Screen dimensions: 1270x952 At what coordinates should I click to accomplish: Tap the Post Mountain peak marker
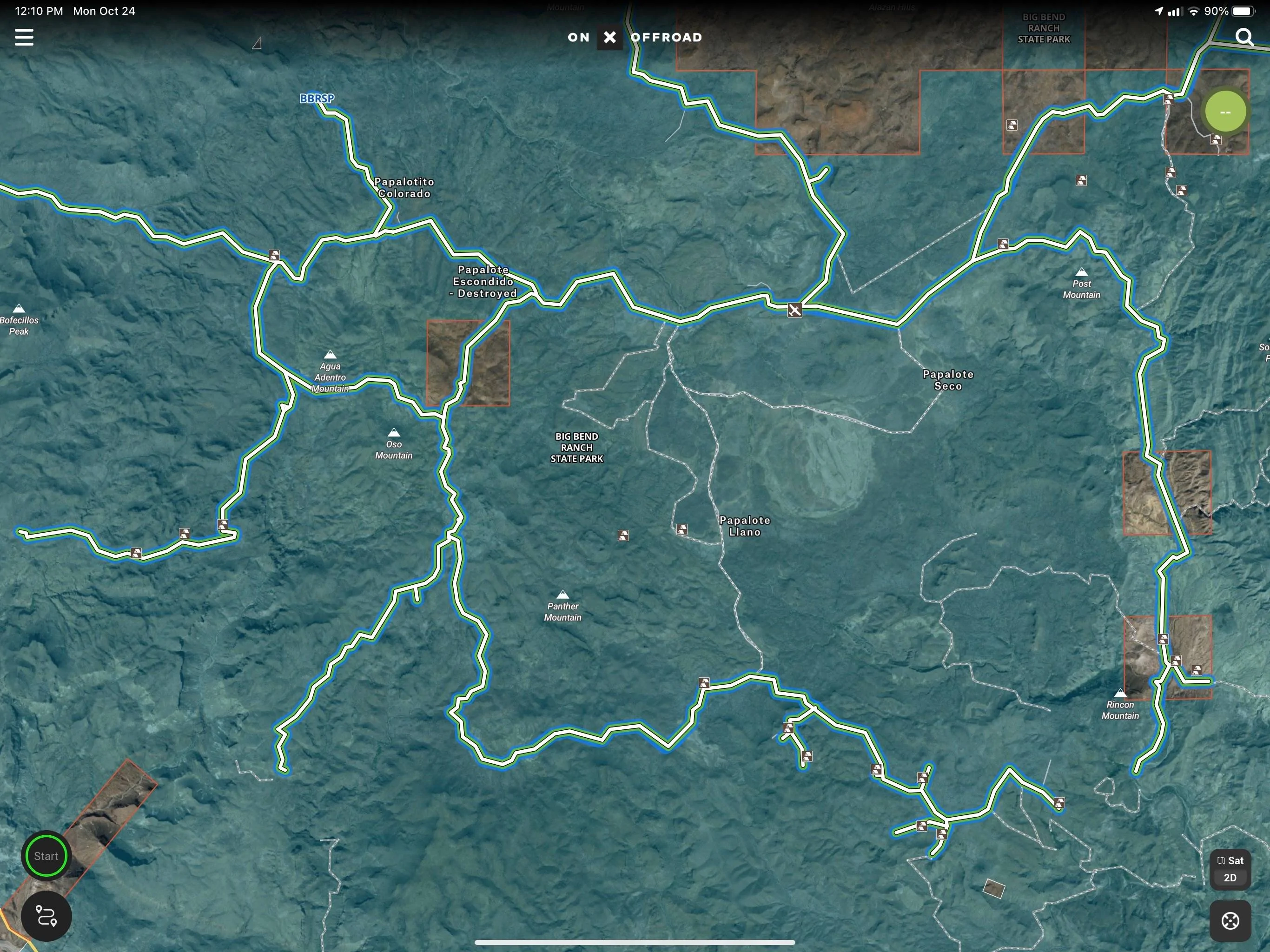(x=1082, y=271)
